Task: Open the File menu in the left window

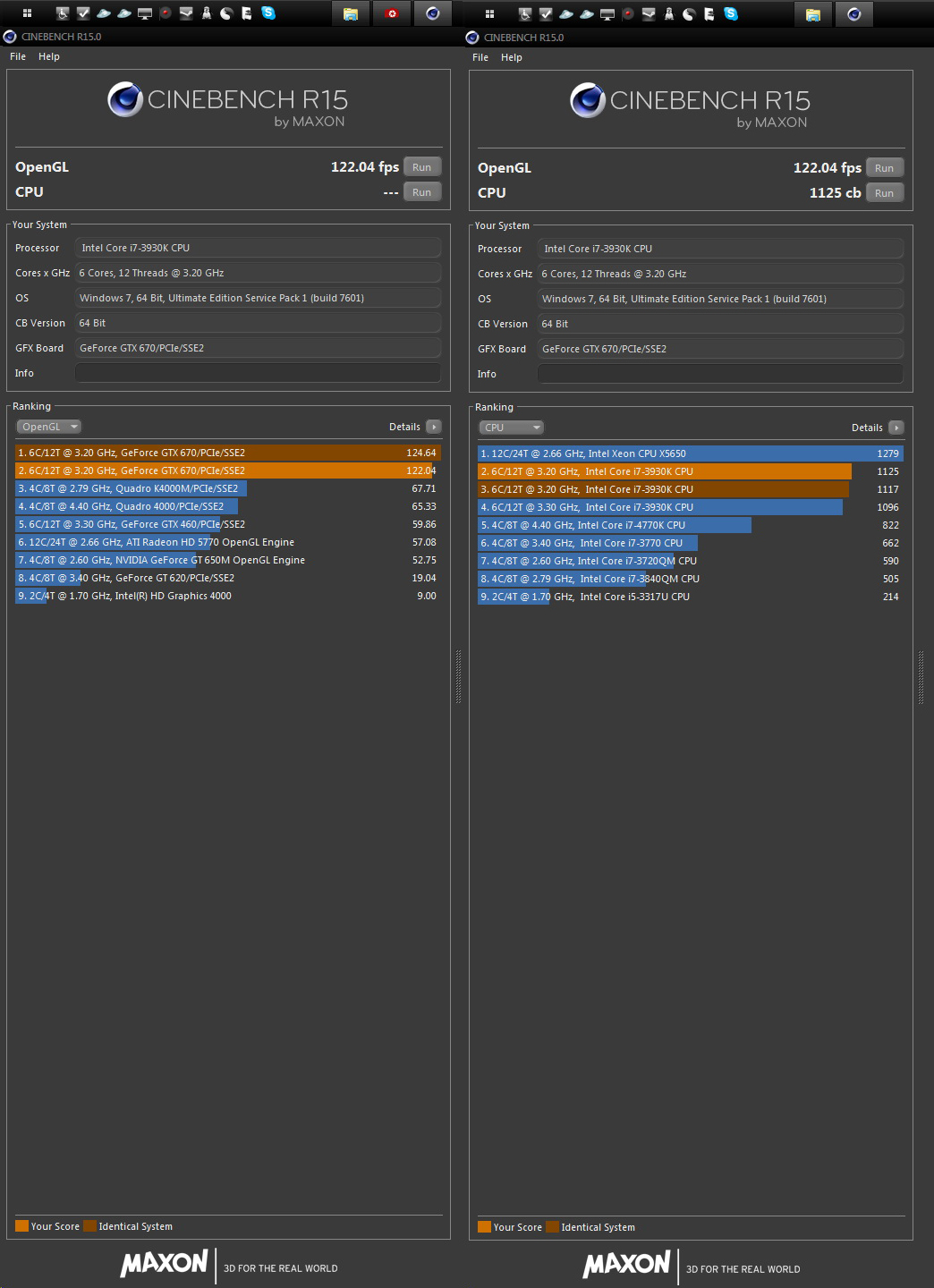Action: [18, 56]
